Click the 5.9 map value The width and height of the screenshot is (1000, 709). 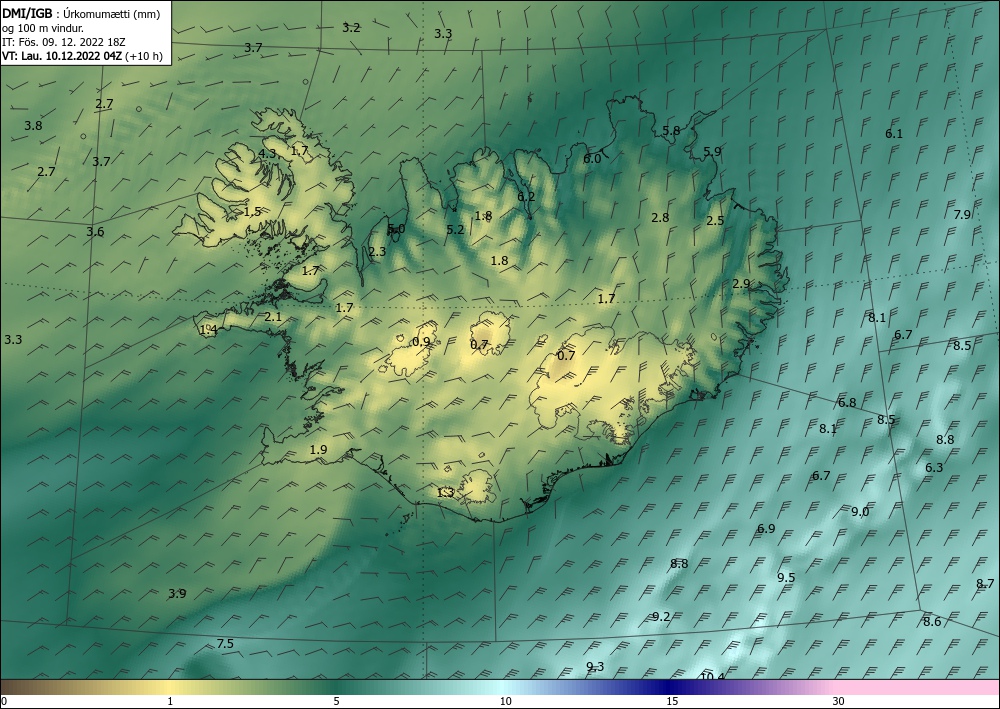click(712, 152)
